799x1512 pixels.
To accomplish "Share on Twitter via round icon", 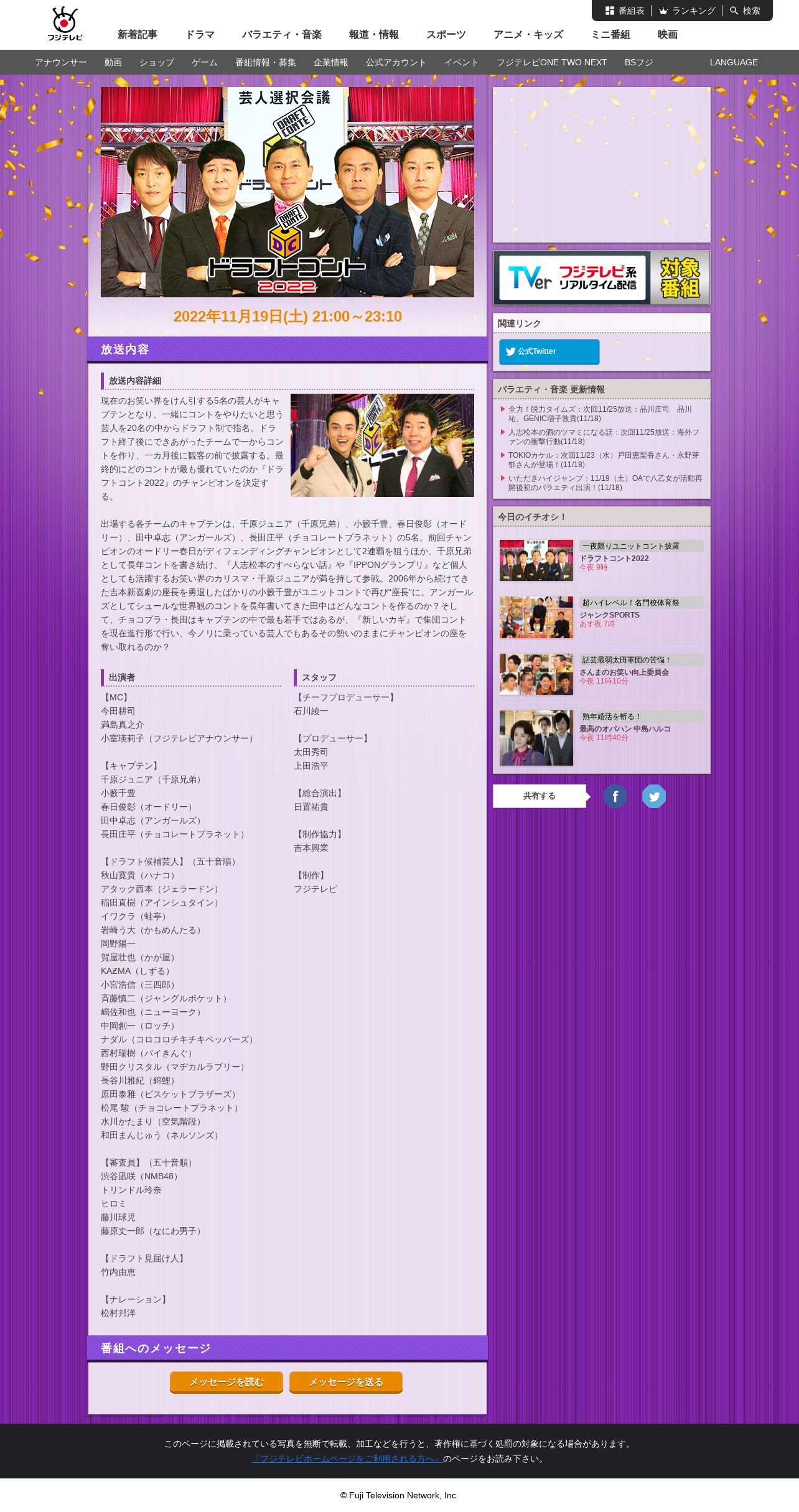I will pyautogui.click(x=653, y=796).
